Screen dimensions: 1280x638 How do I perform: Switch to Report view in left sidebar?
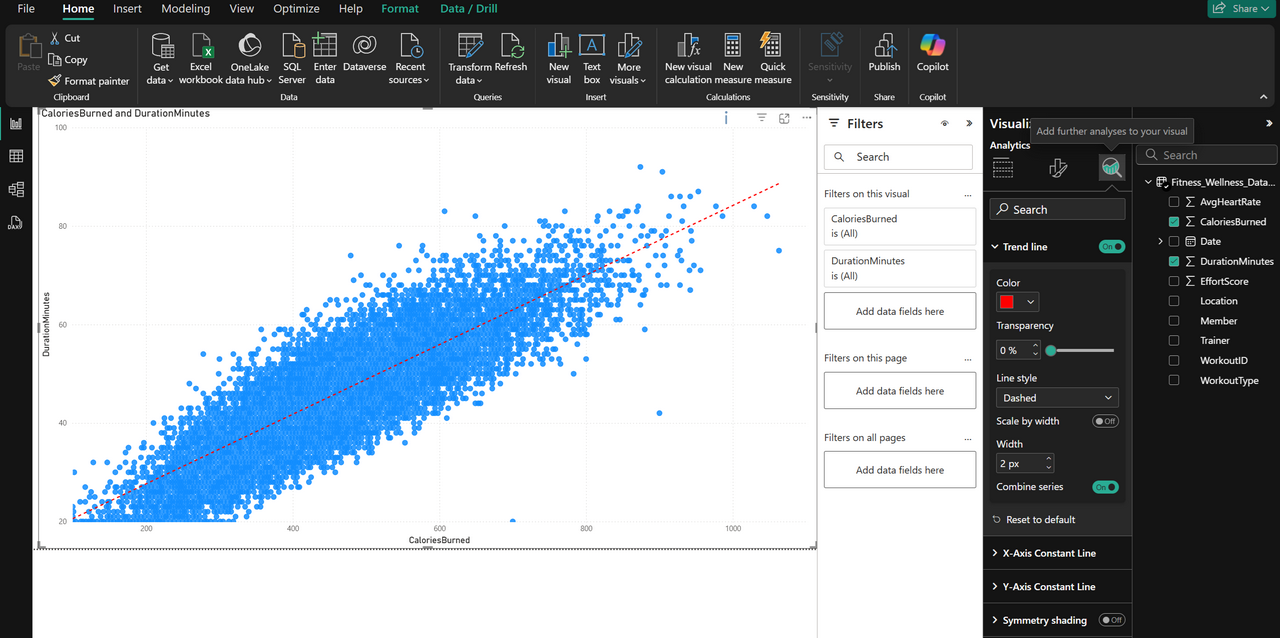[16, 124]
